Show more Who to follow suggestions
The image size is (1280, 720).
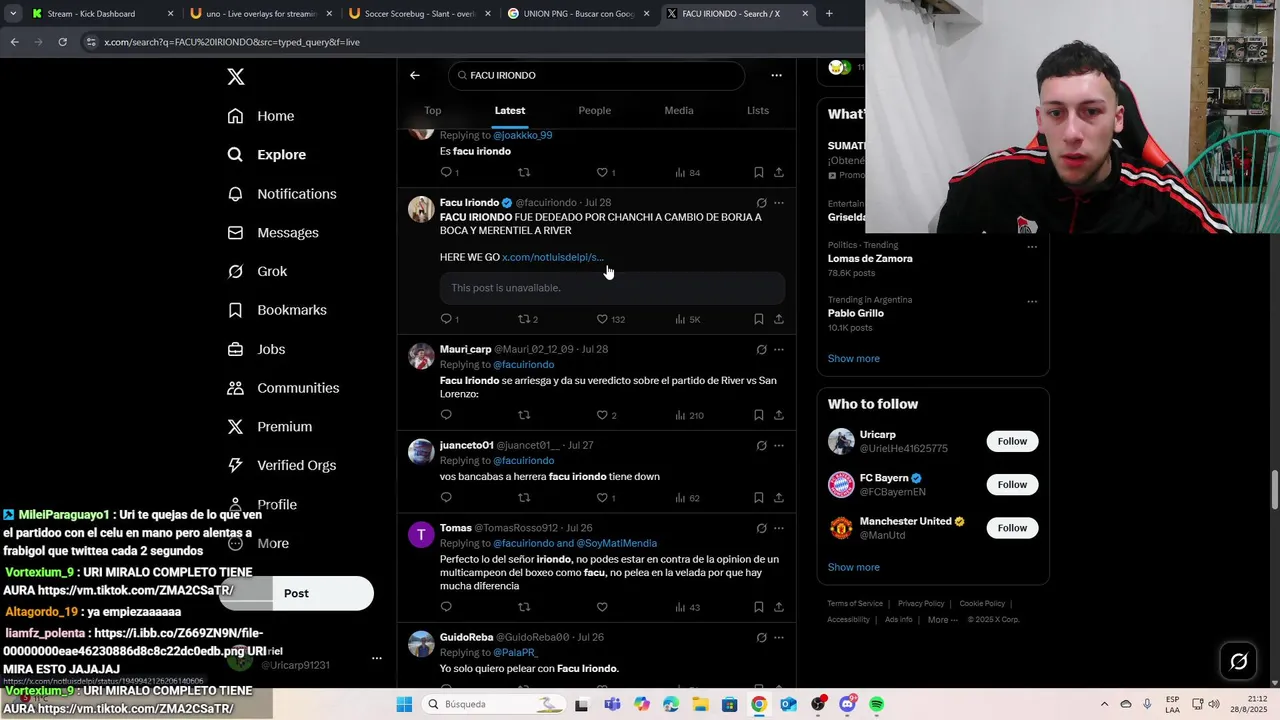click(x=853, y=567)
